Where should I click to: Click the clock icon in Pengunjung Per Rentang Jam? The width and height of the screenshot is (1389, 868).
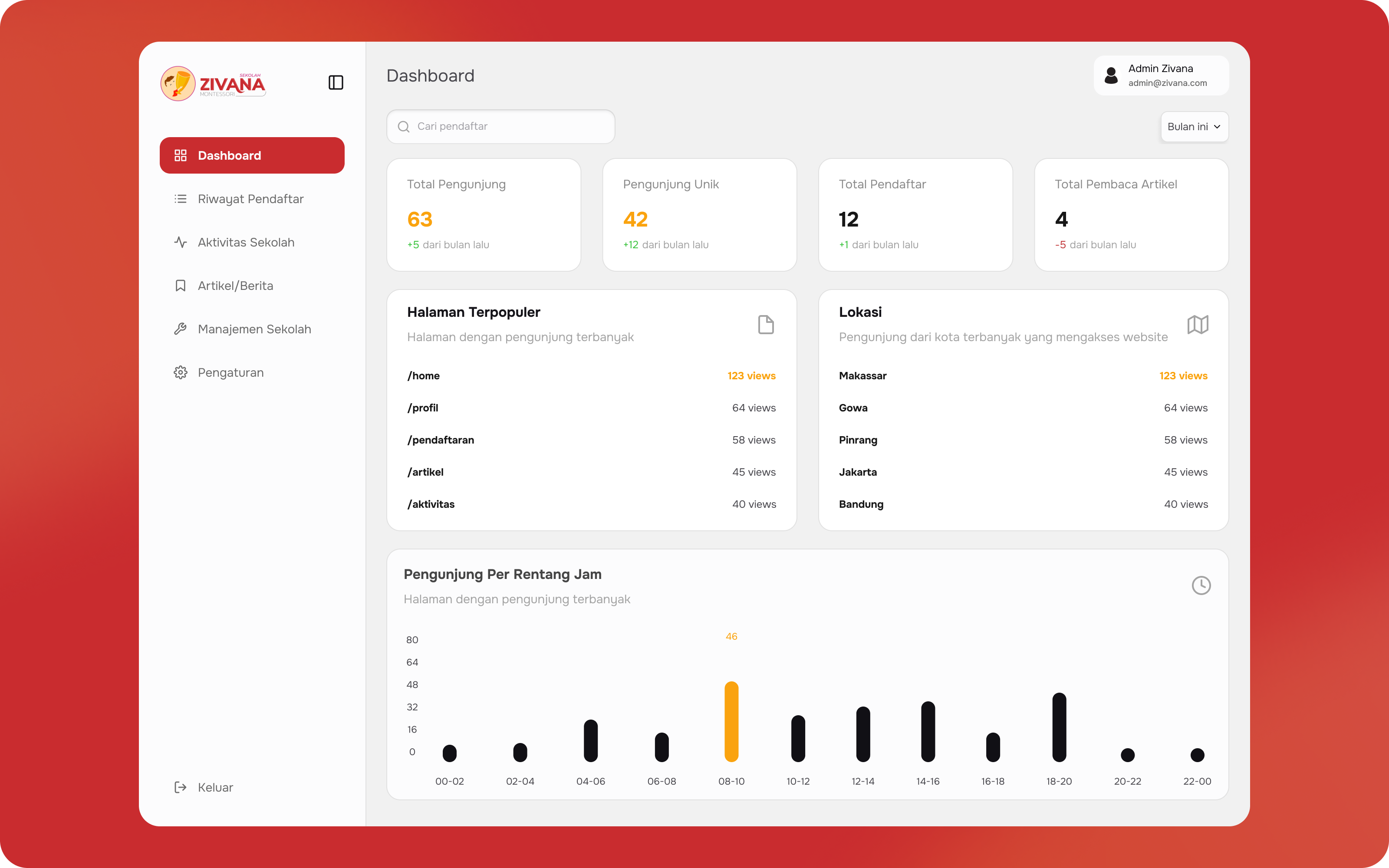[1201, 585]
